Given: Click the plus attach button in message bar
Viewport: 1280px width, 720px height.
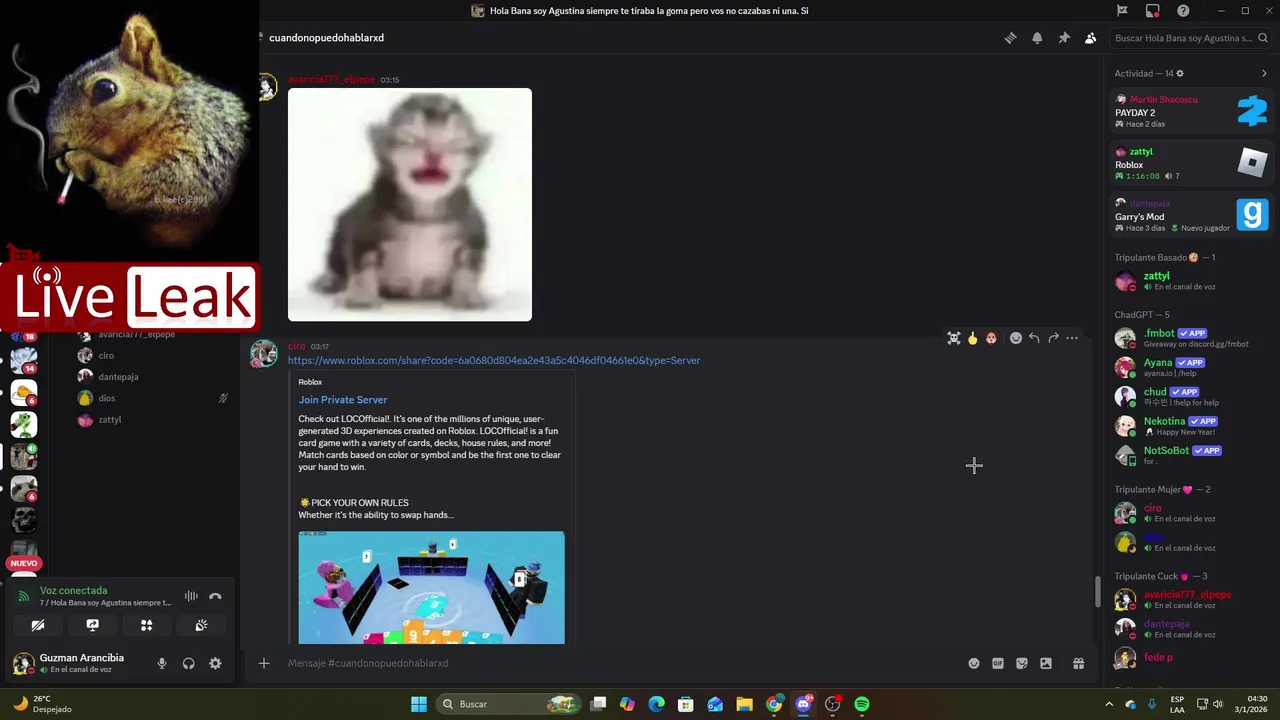Looking at the screenshot, I should pos(264,663).
